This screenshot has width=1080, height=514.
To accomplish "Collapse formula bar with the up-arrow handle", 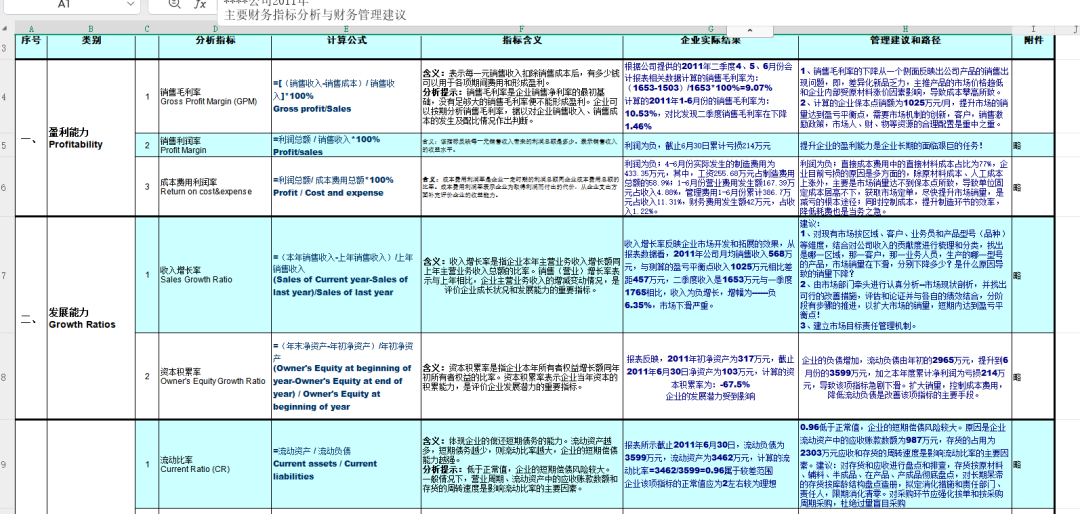I will 748,30.
